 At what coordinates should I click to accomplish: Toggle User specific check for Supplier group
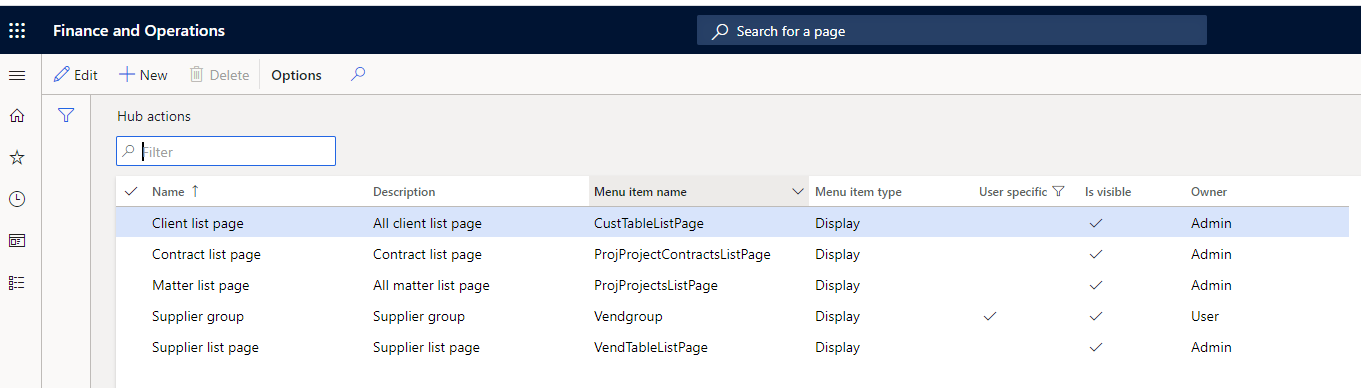(x=990, y=316)
